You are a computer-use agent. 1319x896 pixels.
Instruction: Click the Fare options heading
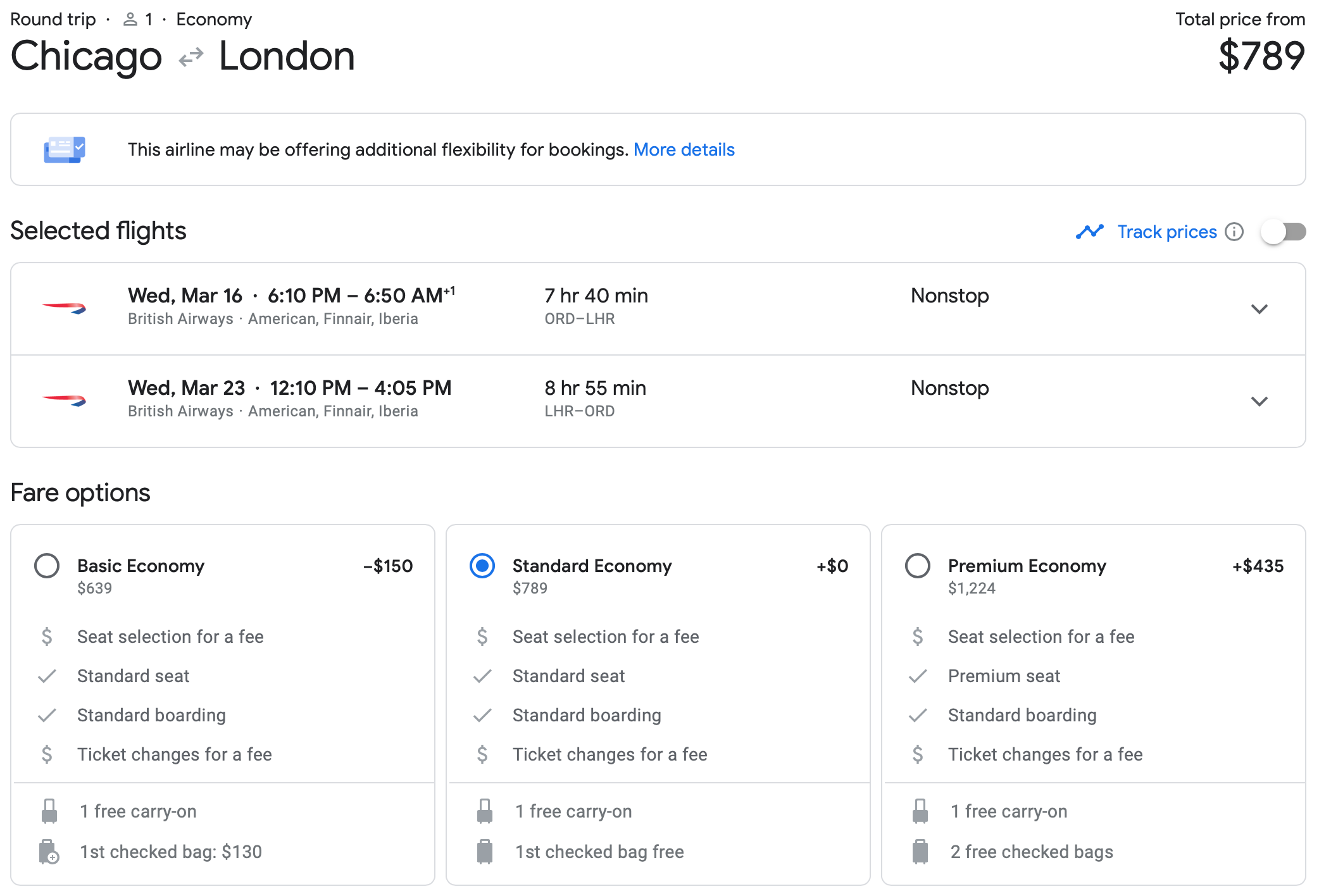point(80,493)
